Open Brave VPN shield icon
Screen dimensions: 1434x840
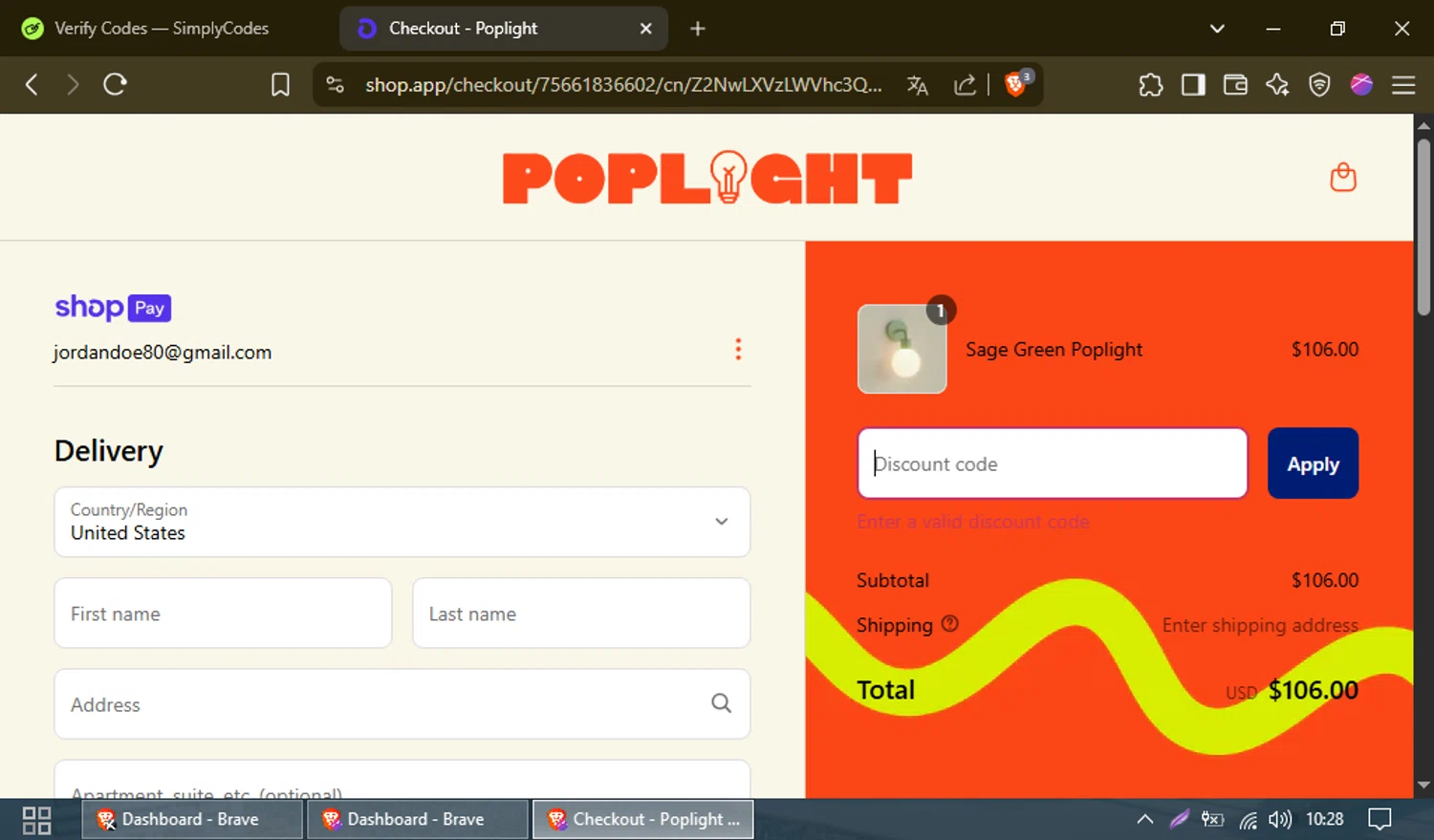[1319, 85]
